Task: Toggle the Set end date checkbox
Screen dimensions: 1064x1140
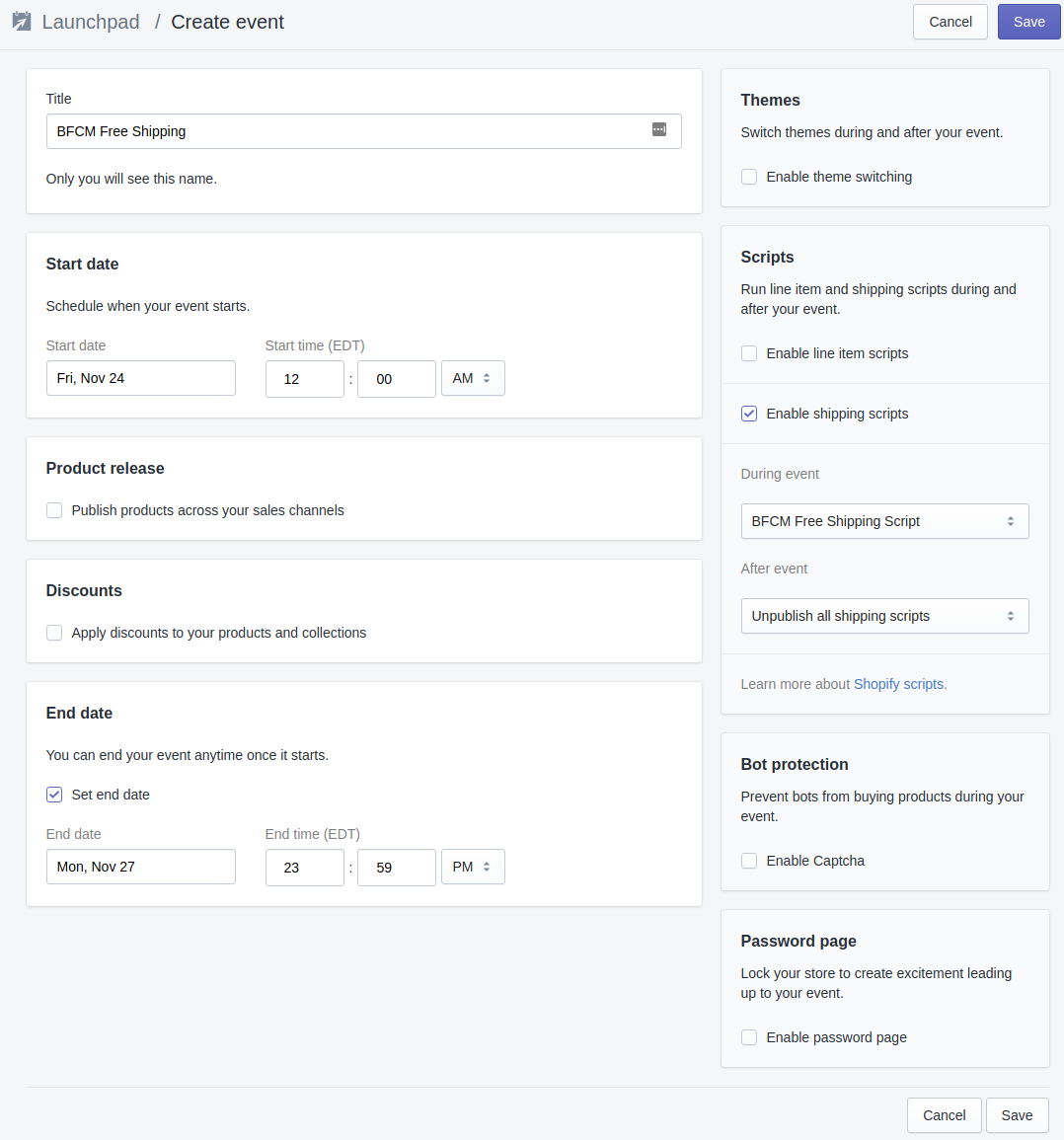Action: click(x=54, y=795)
